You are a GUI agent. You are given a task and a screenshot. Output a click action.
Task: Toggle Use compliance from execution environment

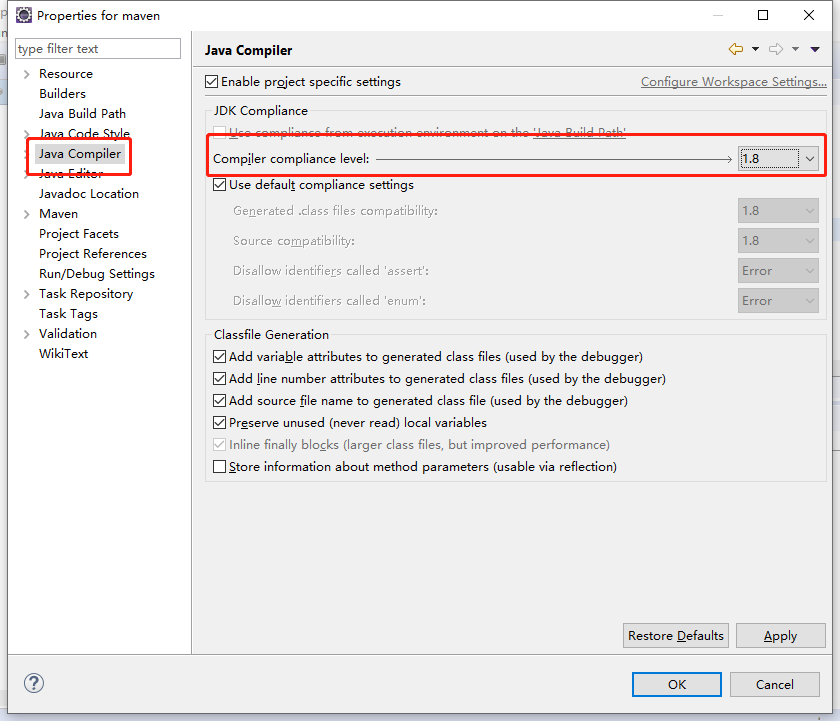[x=219, y=132]
